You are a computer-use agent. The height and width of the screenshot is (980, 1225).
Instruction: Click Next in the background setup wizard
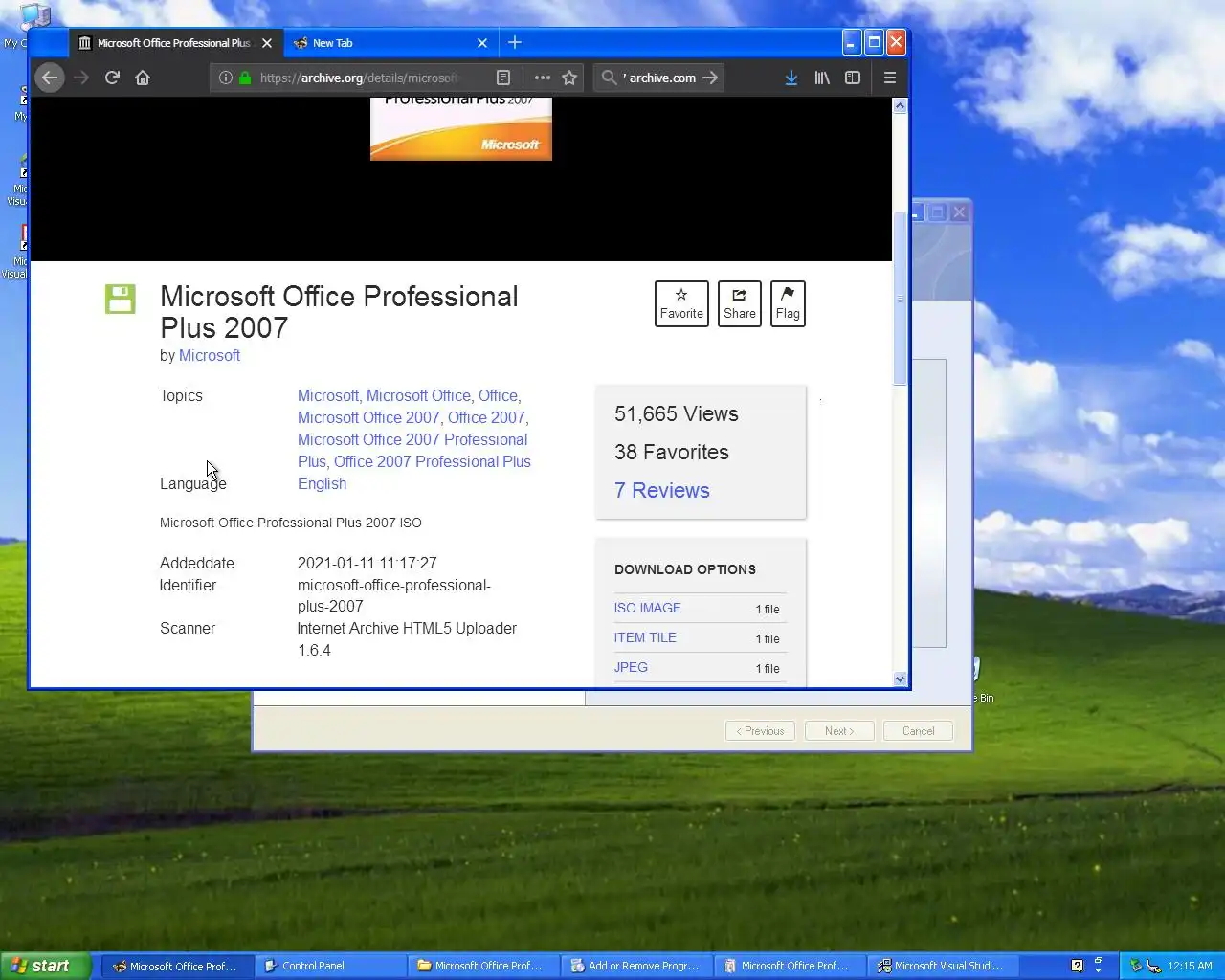839,731
